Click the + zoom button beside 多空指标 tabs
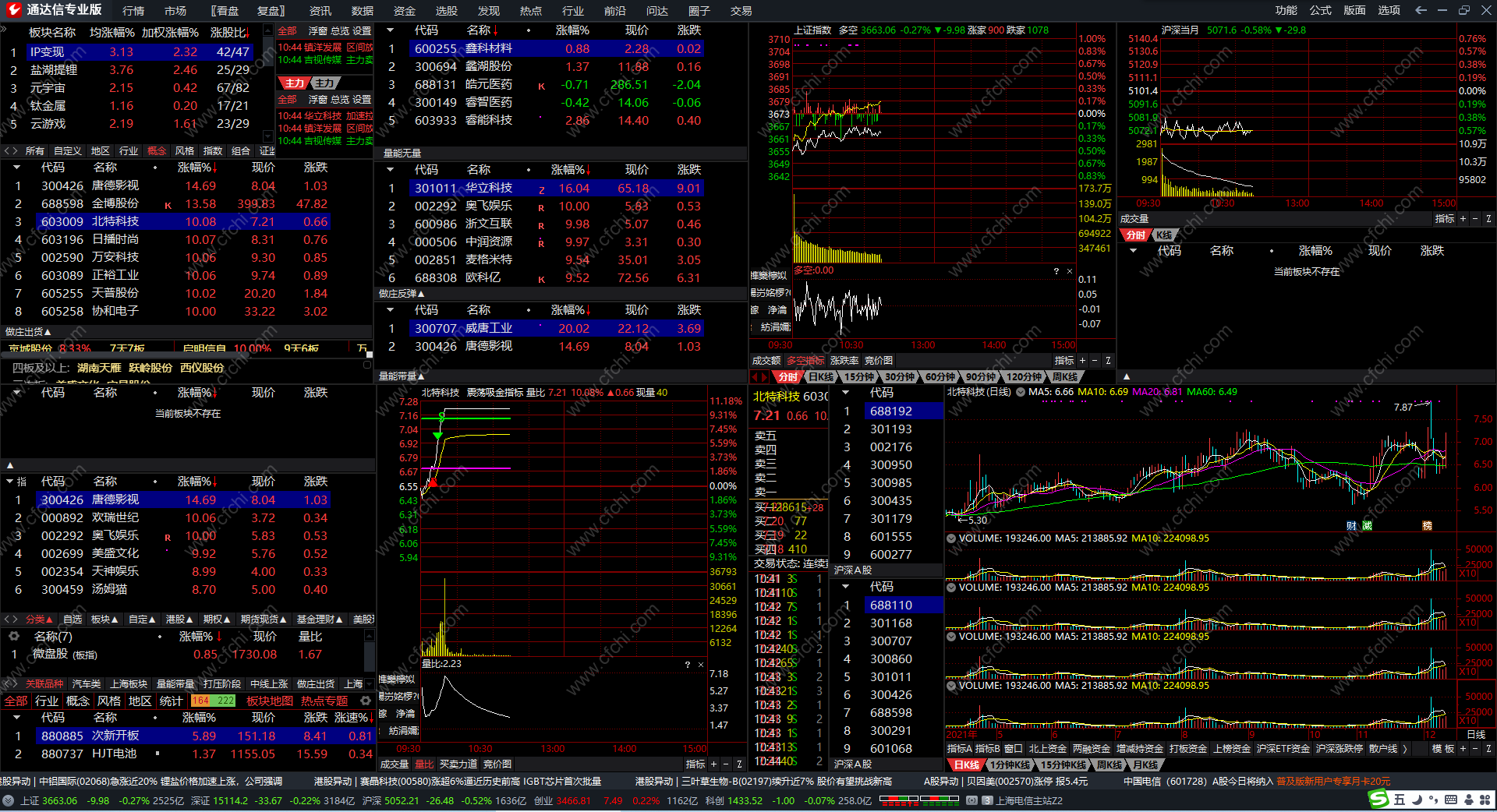The width and height of the screenshot is (1497, 812). click(x=1082, y=360)
